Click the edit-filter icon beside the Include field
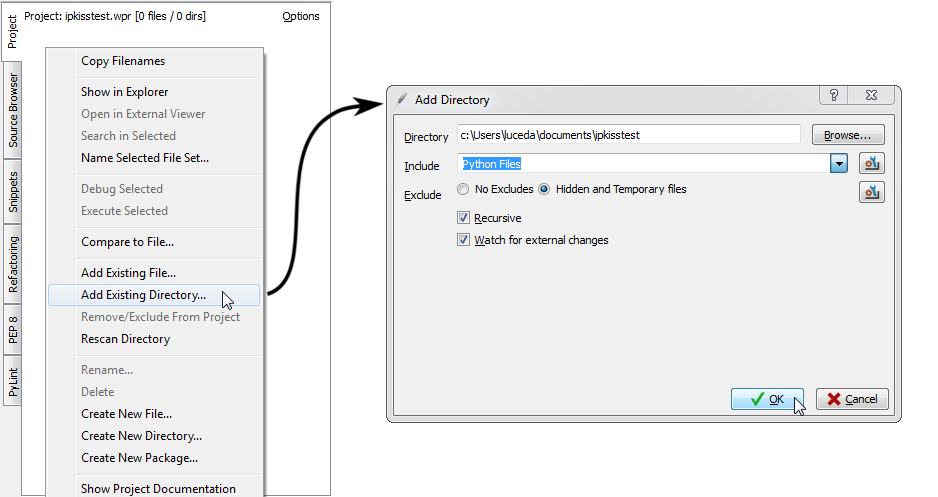Image resolution: width=938 pixels, height=497 pixels. coord(871,164)
